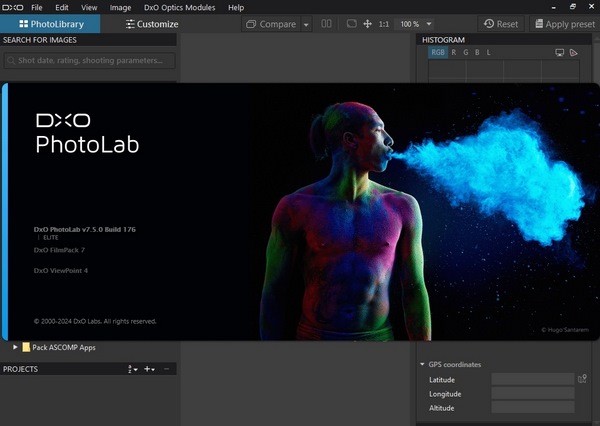Viewport: 600px width, 426px height.
Task: Click the Latitude input field
Action: coord(533,379)
